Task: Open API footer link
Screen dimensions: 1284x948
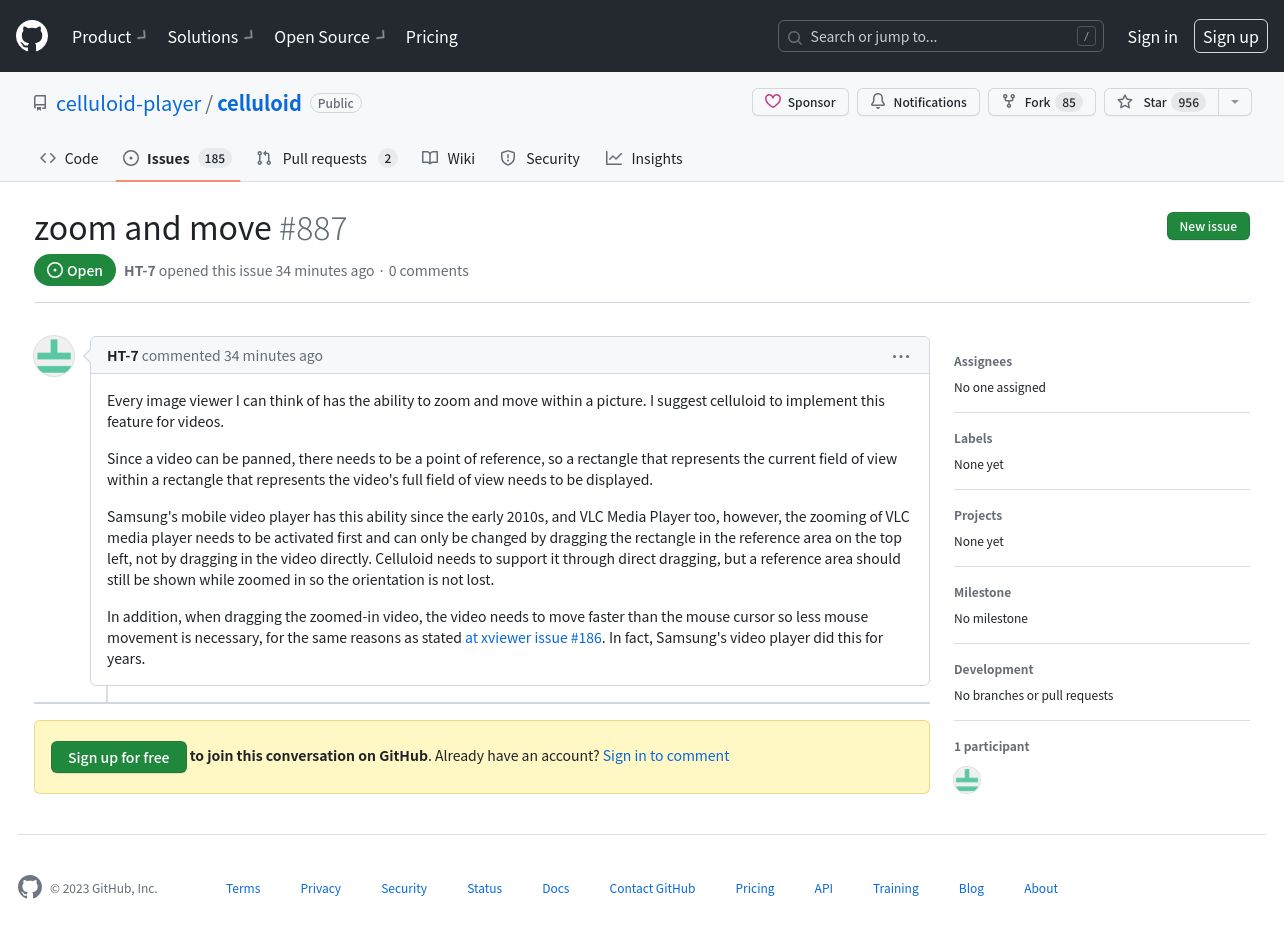Action: pyautogui.click(x=823, y=888)
